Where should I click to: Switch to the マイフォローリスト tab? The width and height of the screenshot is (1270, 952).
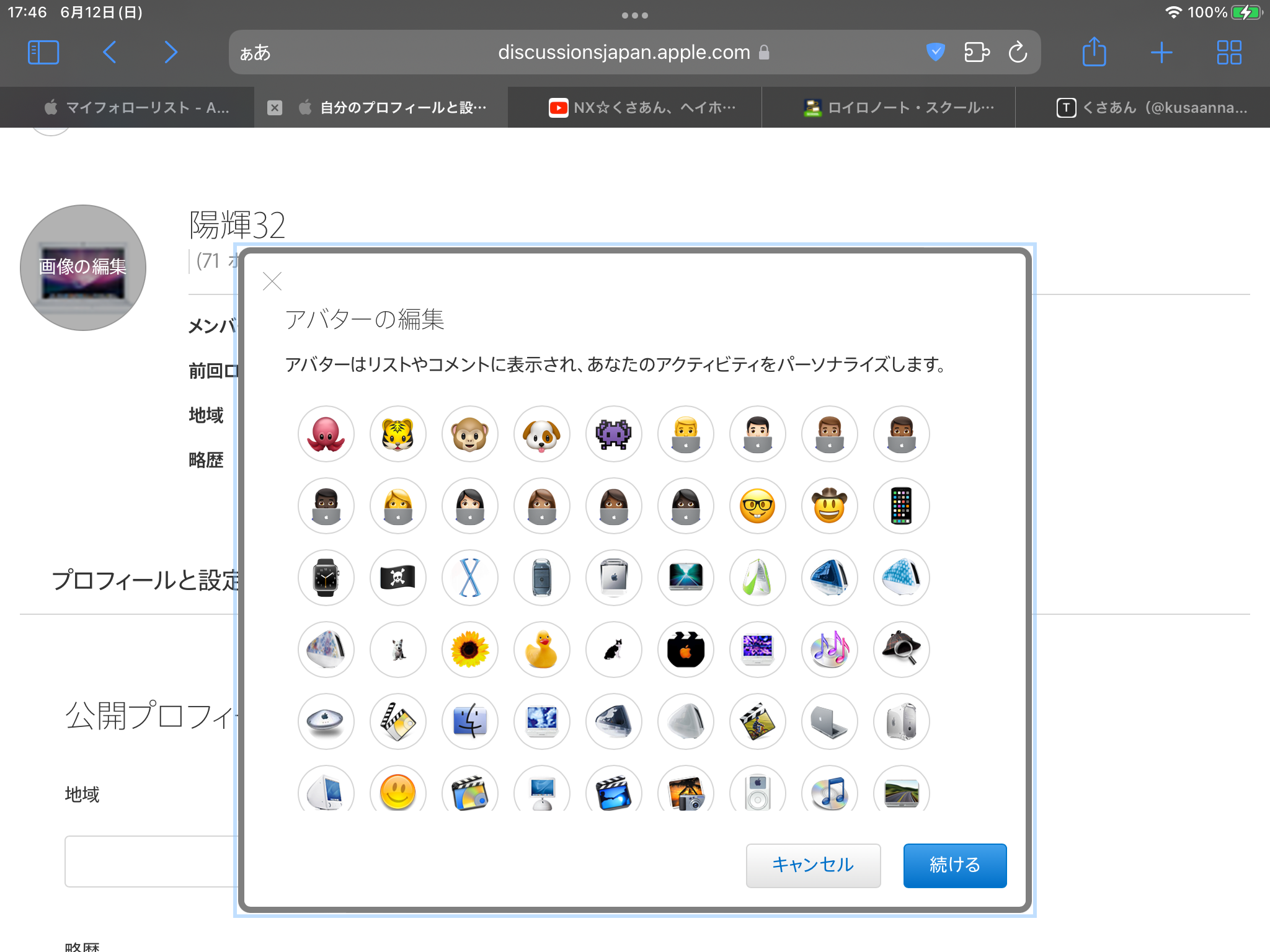136,108
